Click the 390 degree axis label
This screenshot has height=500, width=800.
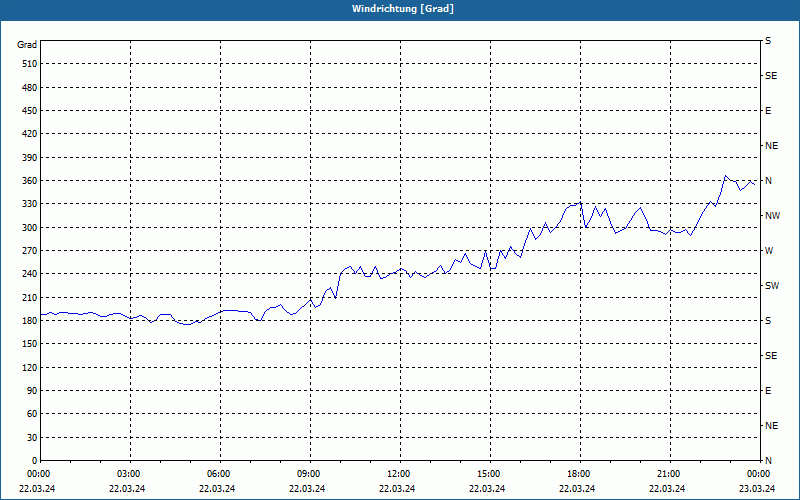(30, 158)
